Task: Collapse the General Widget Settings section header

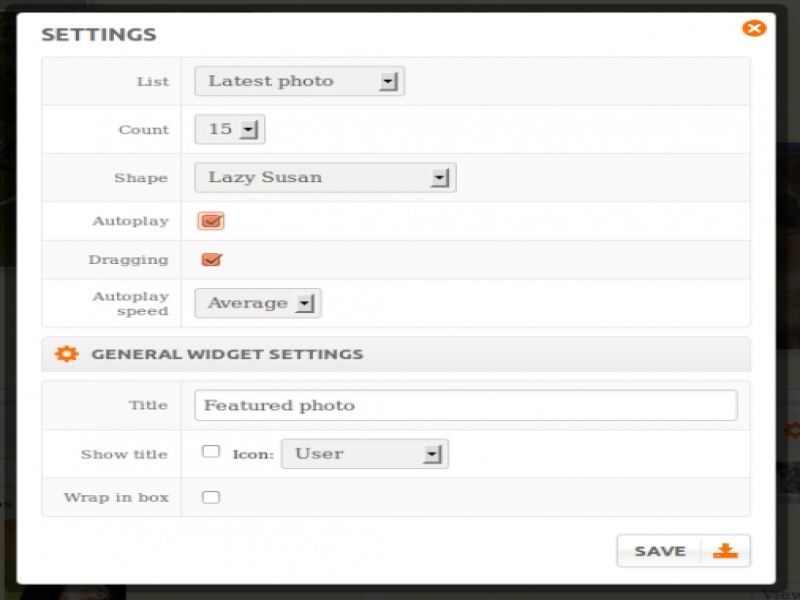Action: (396, 354)
